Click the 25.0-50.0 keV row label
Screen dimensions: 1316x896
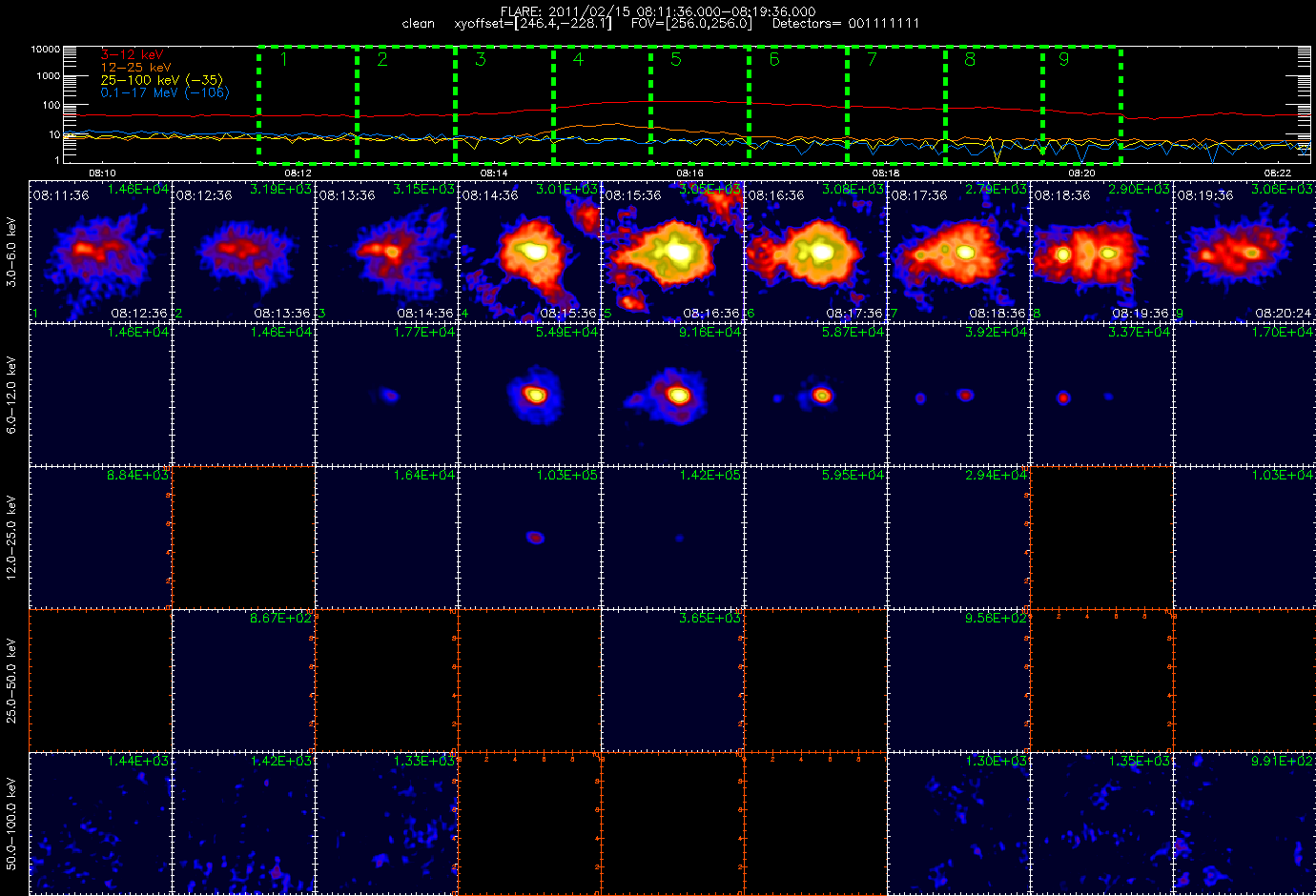(x=11, y=681)
